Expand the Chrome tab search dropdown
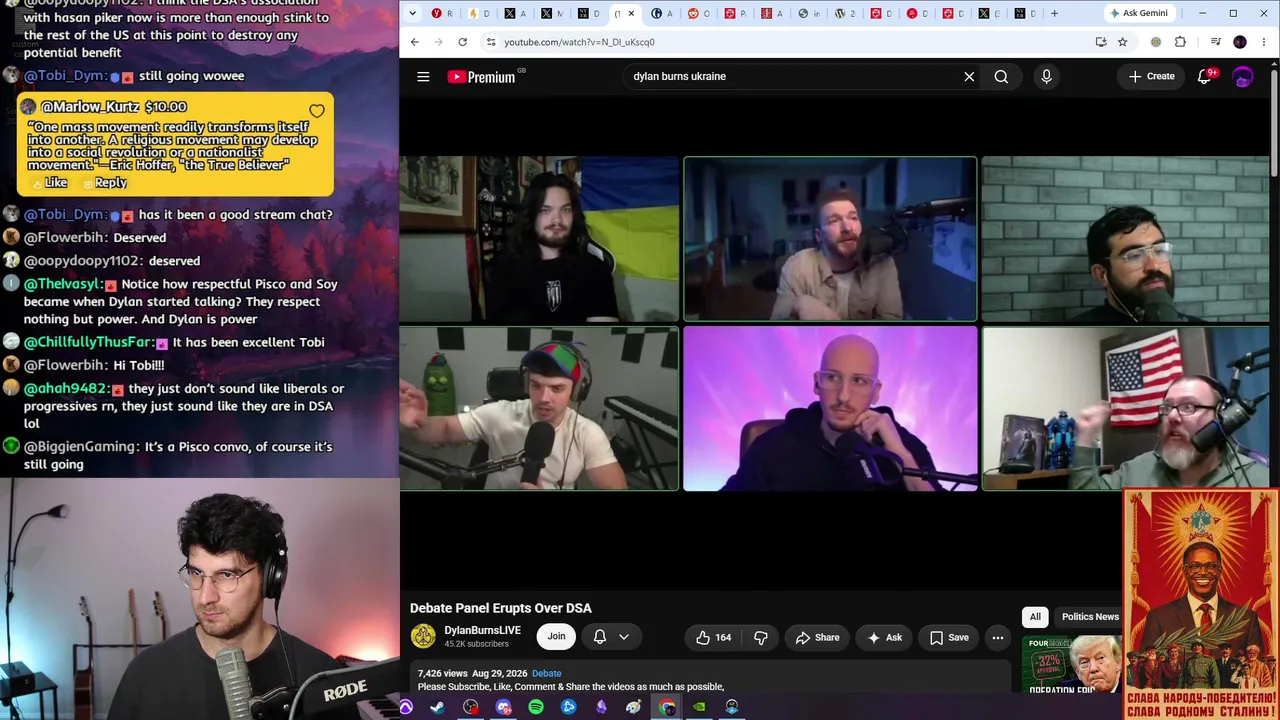 coord(412,13)
